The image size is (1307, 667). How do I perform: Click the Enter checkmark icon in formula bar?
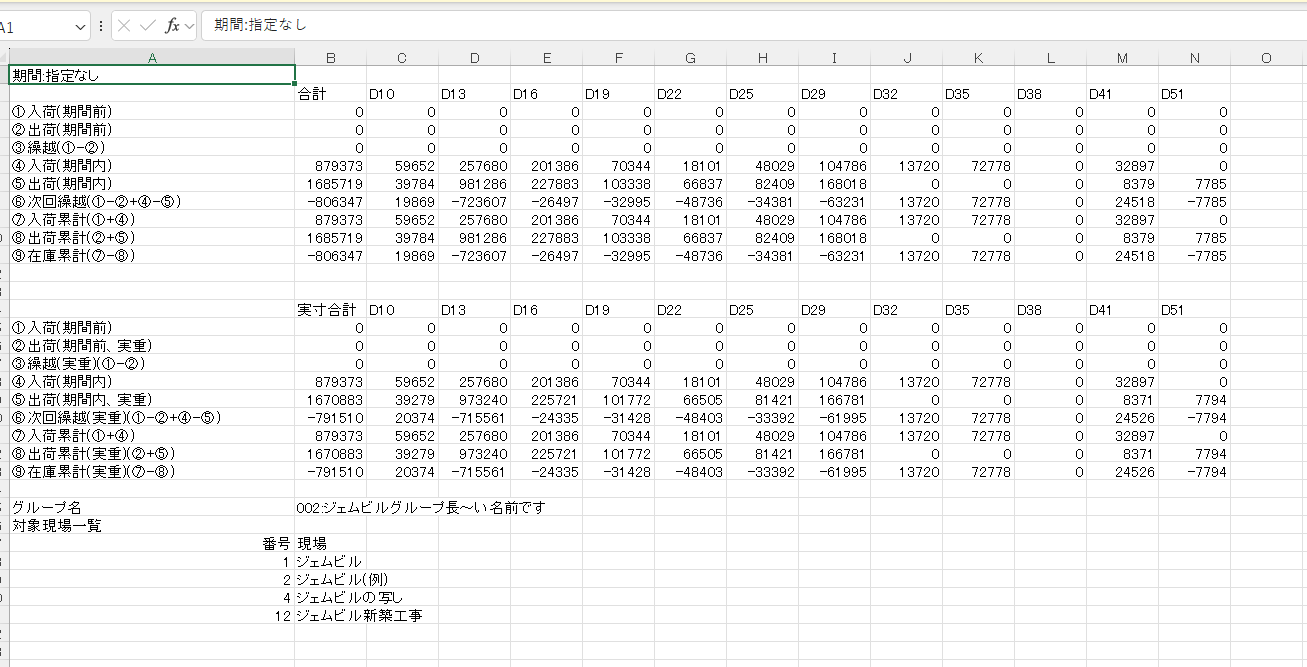tap(147, 25)
